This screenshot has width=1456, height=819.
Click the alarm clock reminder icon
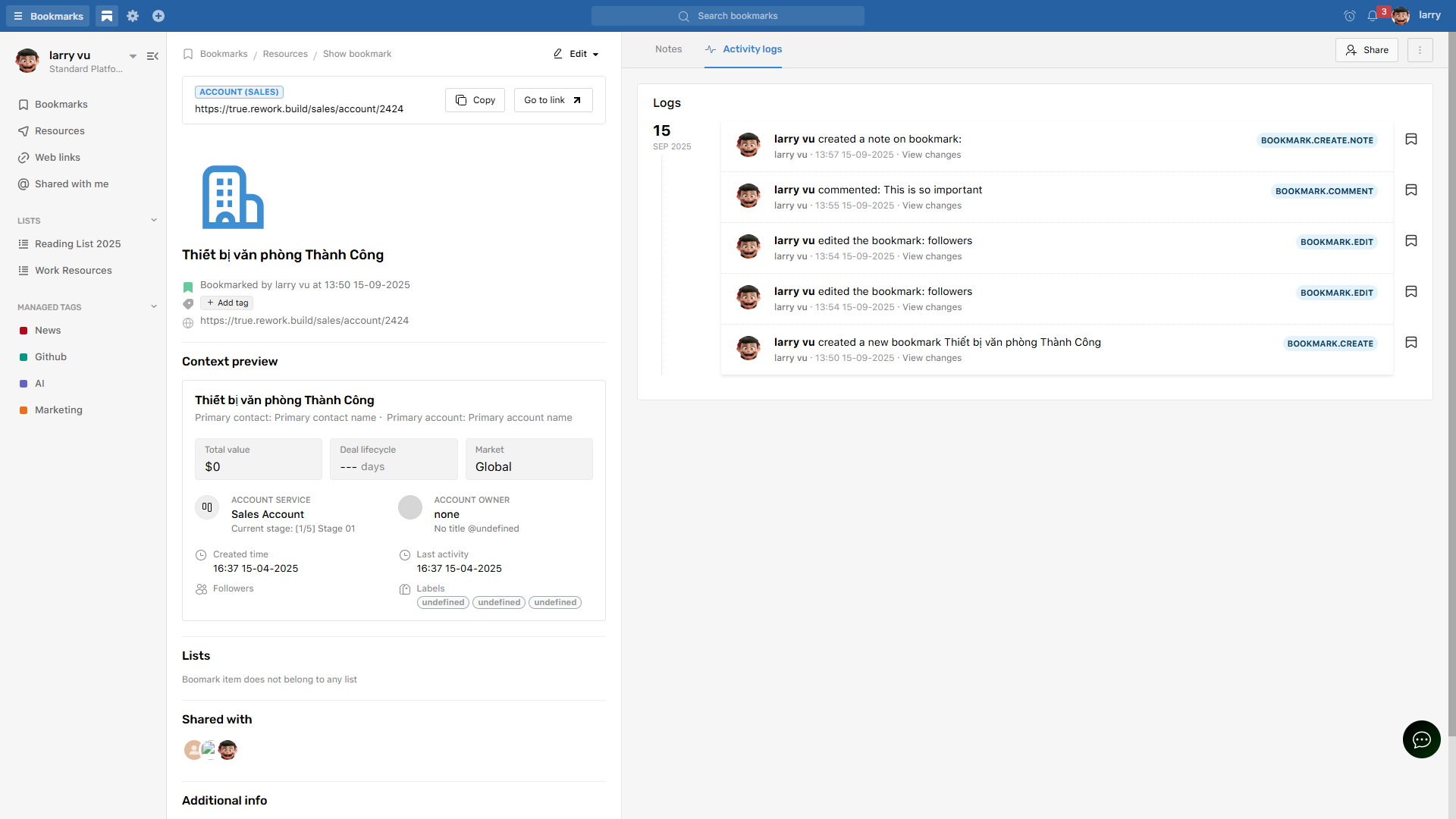click(x=1349, y=16)
